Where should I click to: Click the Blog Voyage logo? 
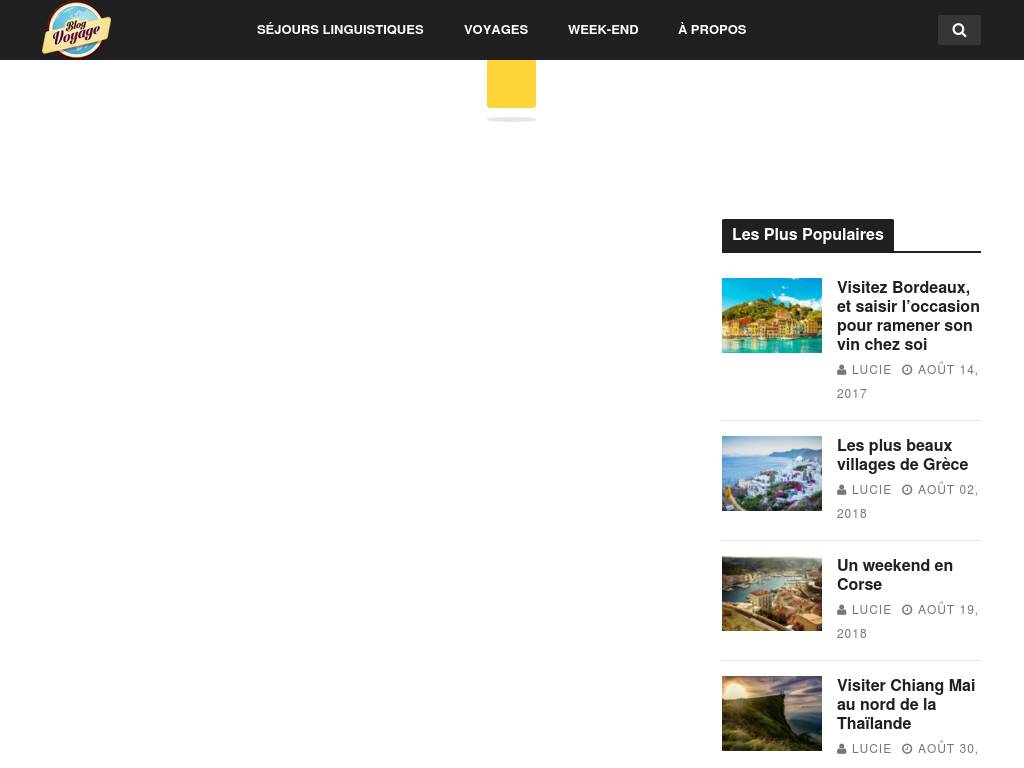[x=76, y=30]
